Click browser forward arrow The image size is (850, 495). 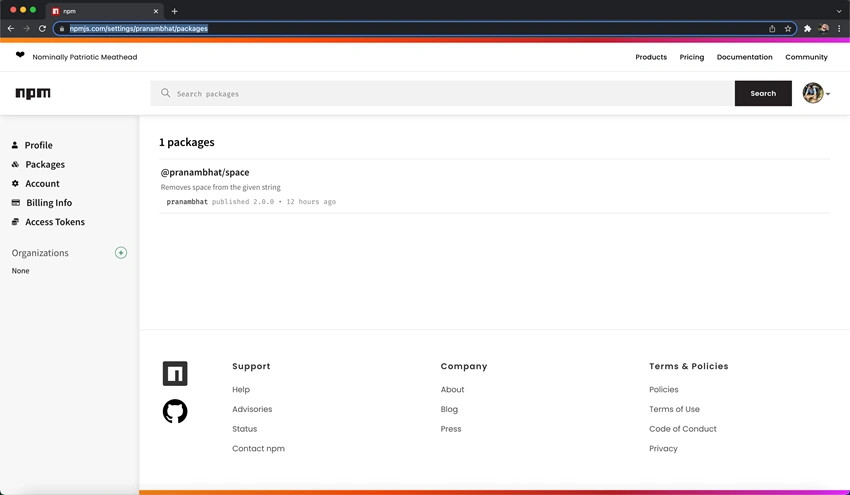pyautogui.click(x=27, y=28)
